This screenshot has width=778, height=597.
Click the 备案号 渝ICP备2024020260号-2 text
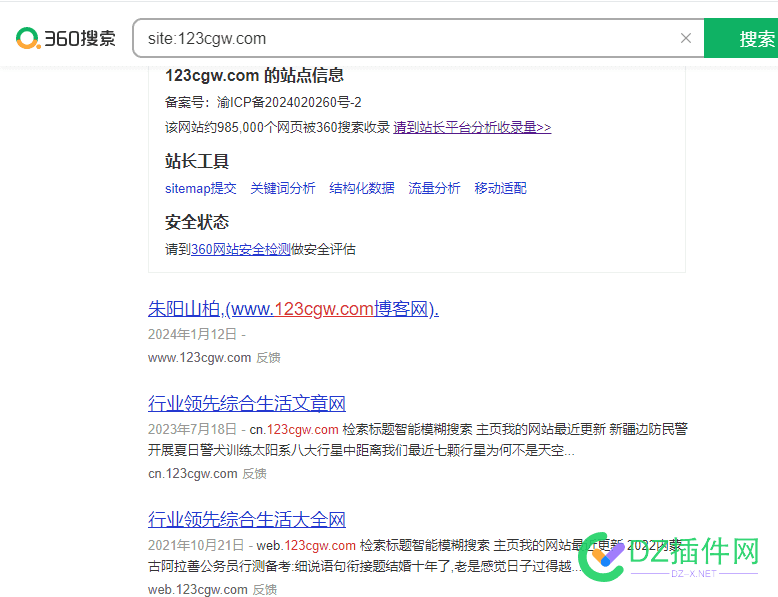click(x=263, y=103)
